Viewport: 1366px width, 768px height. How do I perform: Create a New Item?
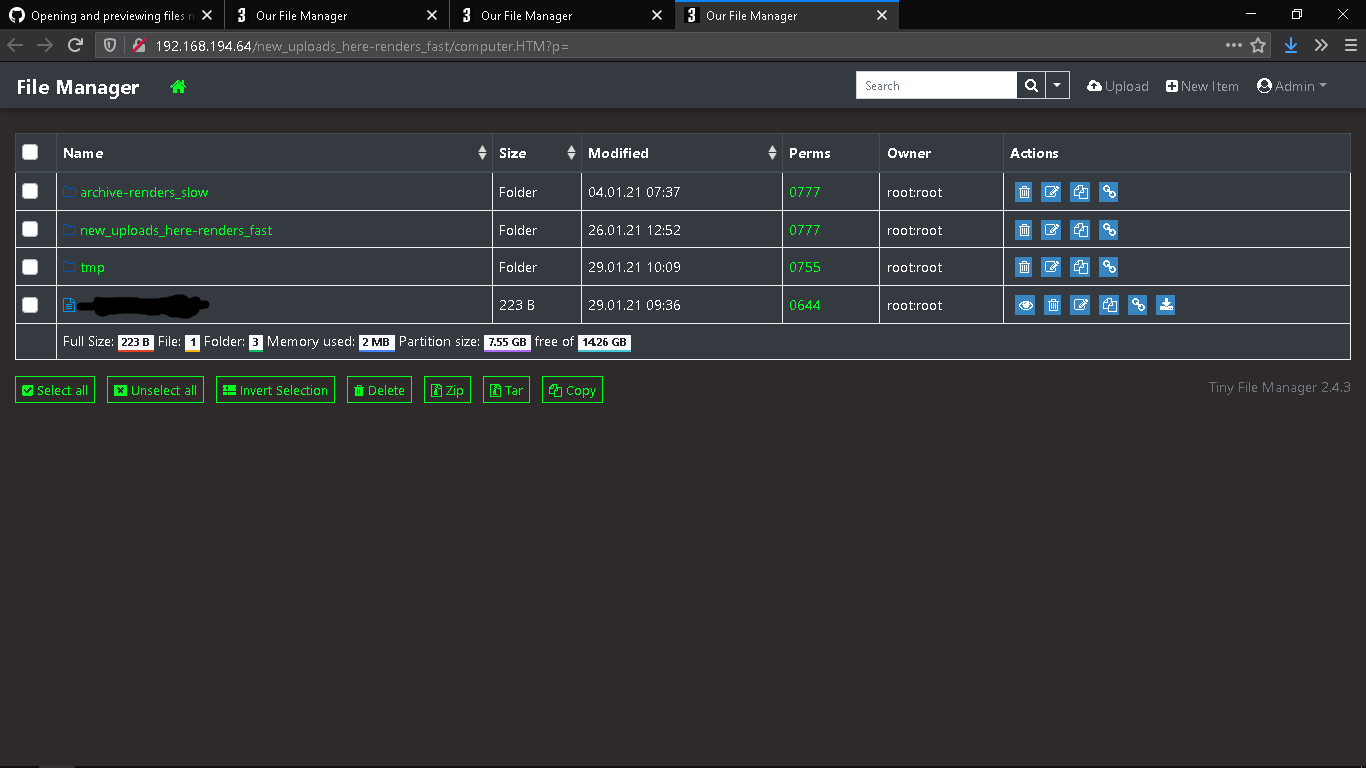[1201, 86]
